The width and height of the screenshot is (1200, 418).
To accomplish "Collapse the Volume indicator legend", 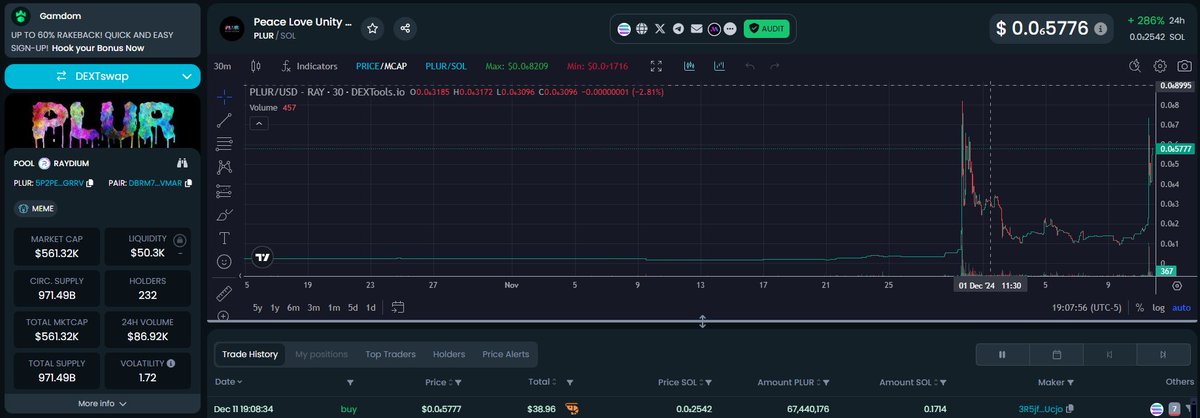I will pyautogui.click(x=258, y=123).
